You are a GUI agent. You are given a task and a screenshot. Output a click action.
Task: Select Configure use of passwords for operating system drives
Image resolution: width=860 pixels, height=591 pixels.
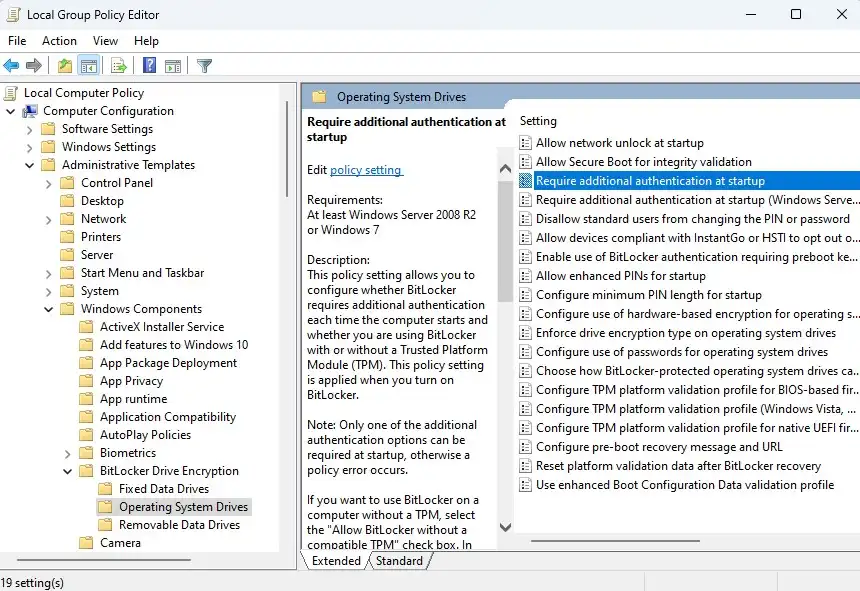(x=689, y=352)
